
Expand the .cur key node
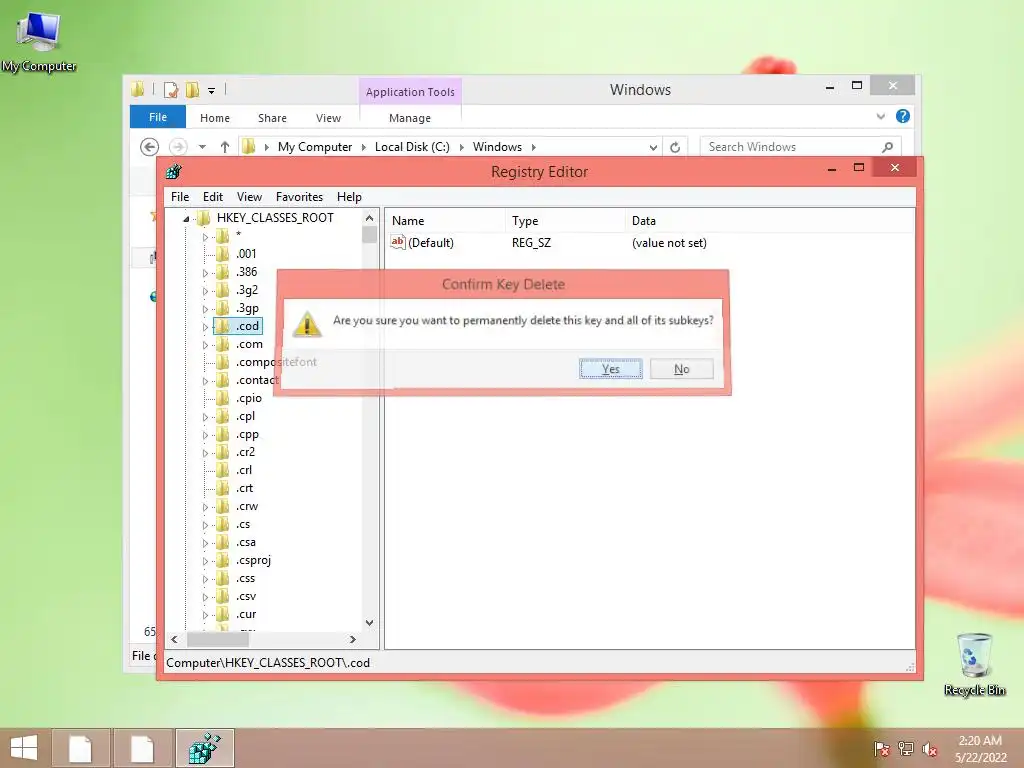(x=205, y=615)
